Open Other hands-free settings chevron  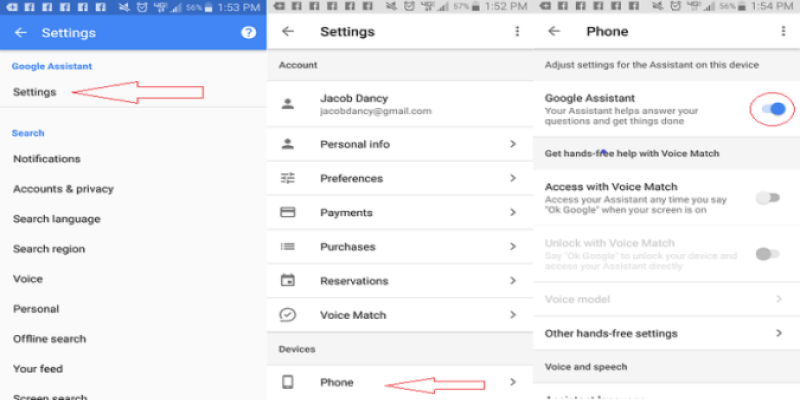(779, 333)
